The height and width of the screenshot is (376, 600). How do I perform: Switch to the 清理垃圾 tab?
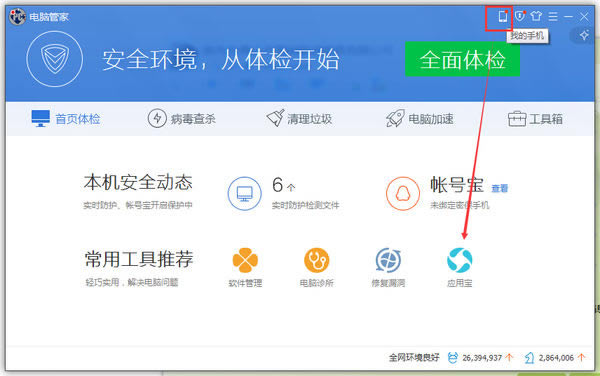click(x=299, y=119)
